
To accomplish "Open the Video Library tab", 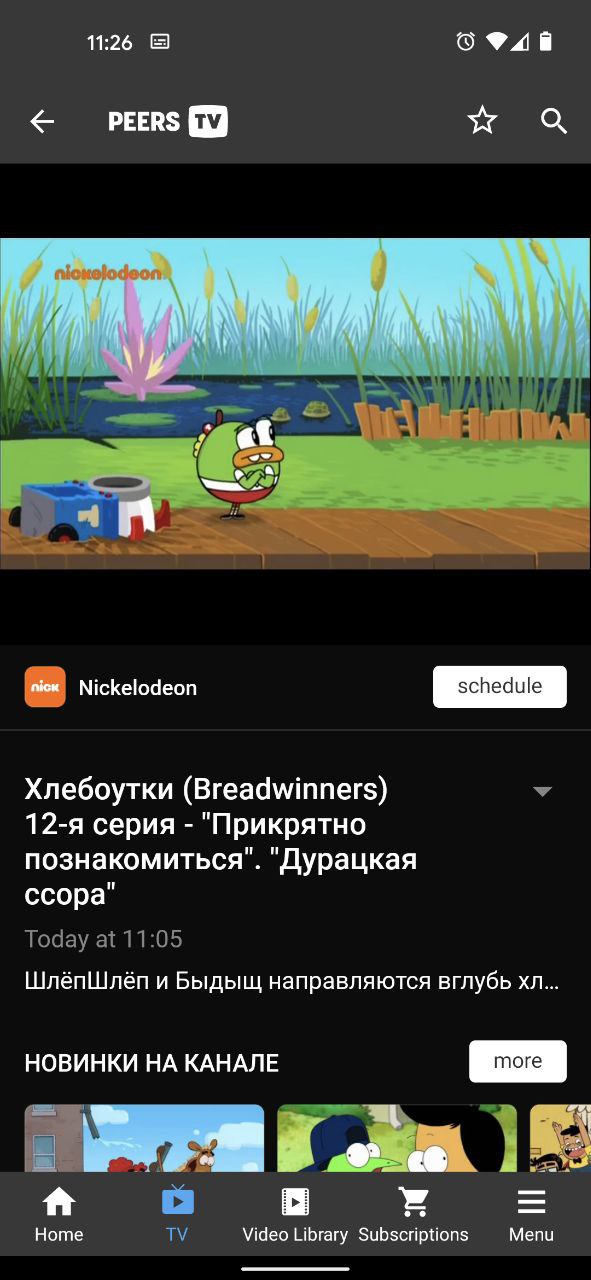I will [295, 1215].
